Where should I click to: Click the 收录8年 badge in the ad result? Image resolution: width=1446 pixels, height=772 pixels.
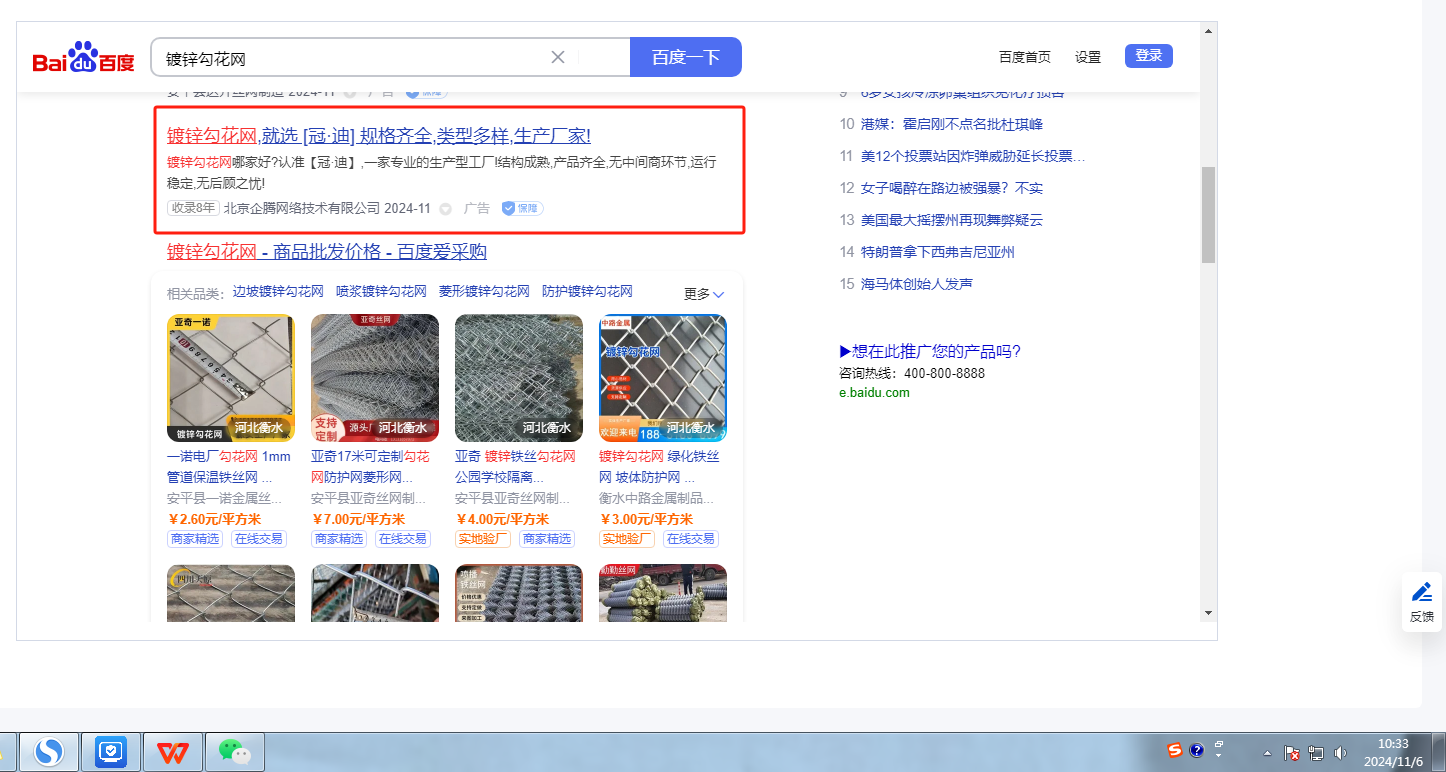(193, 208)
